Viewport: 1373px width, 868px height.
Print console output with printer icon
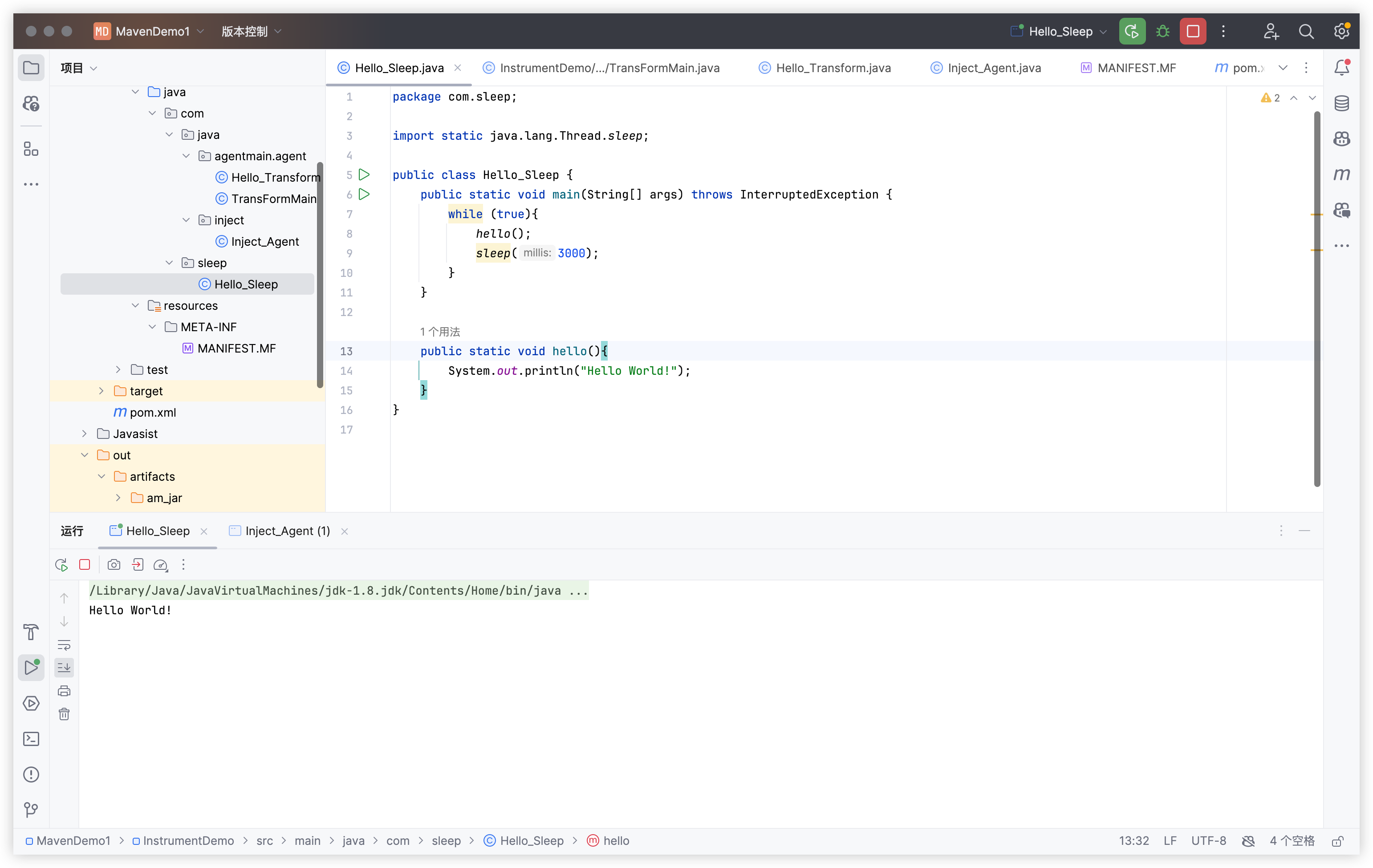65,691
